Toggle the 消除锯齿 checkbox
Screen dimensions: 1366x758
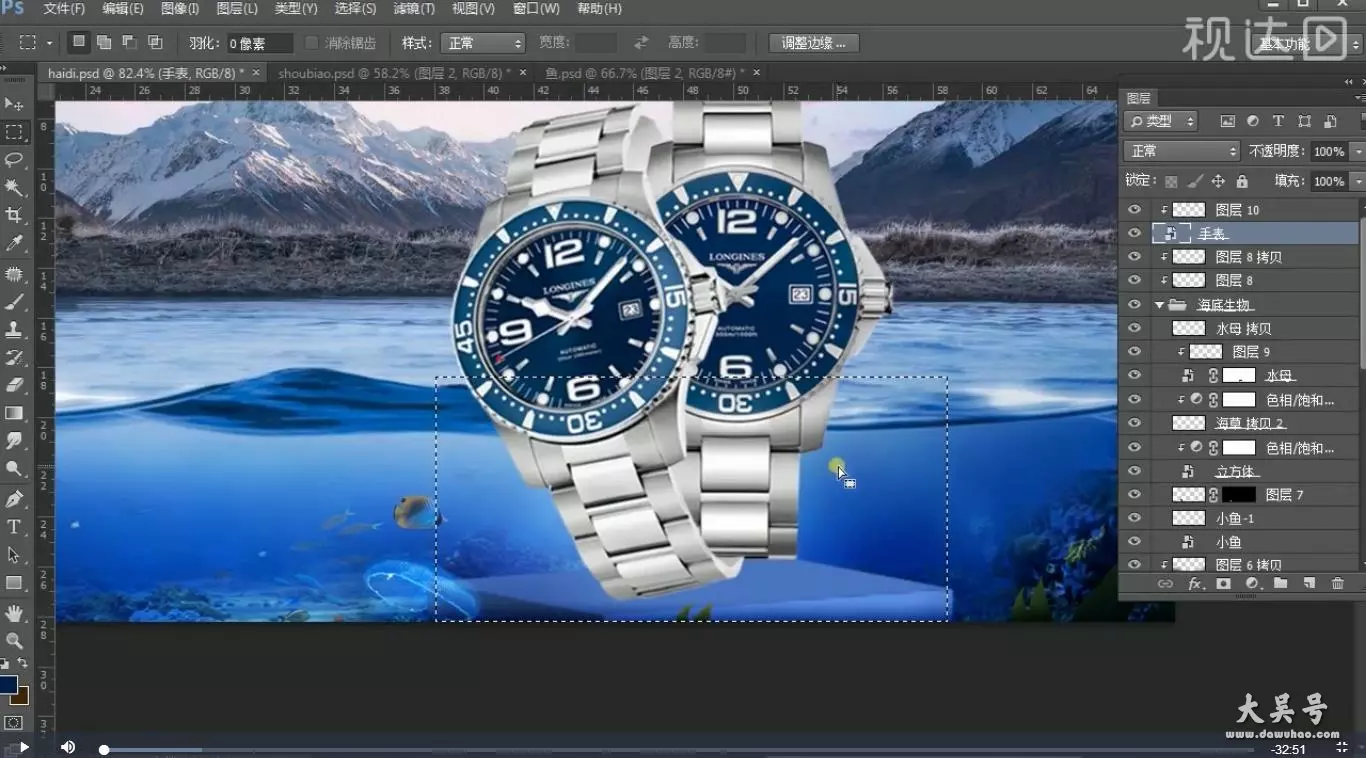pyautogui.click(x=311, y=43)
